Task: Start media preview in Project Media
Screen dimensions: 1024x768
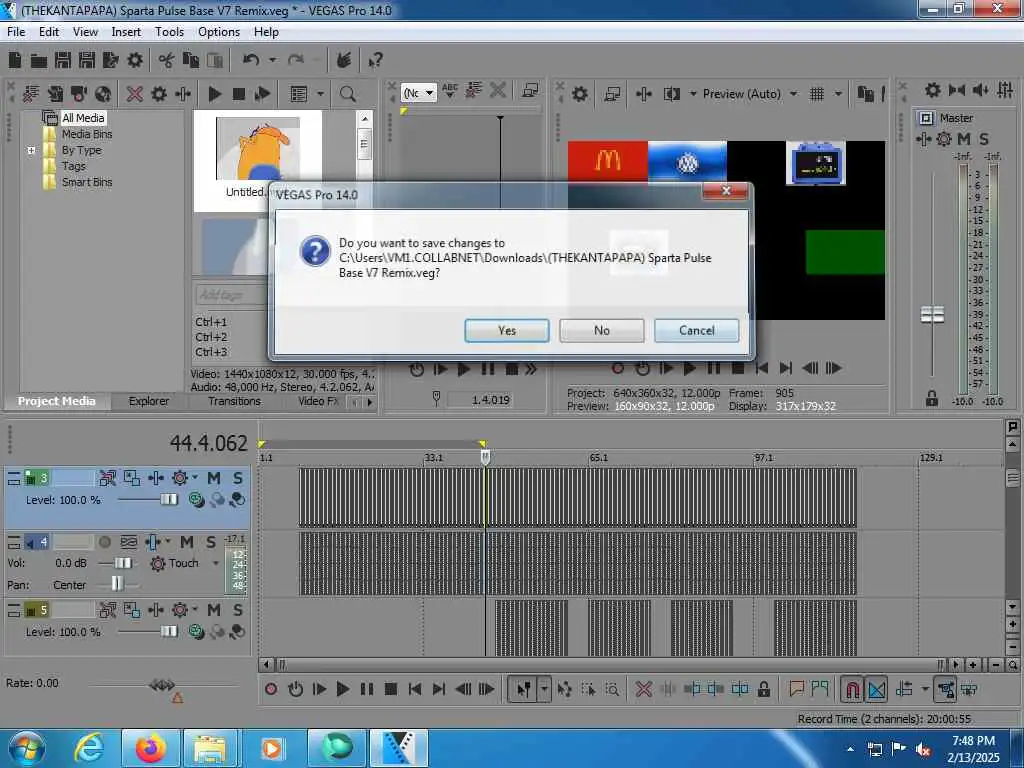Action: pos(214,94)
